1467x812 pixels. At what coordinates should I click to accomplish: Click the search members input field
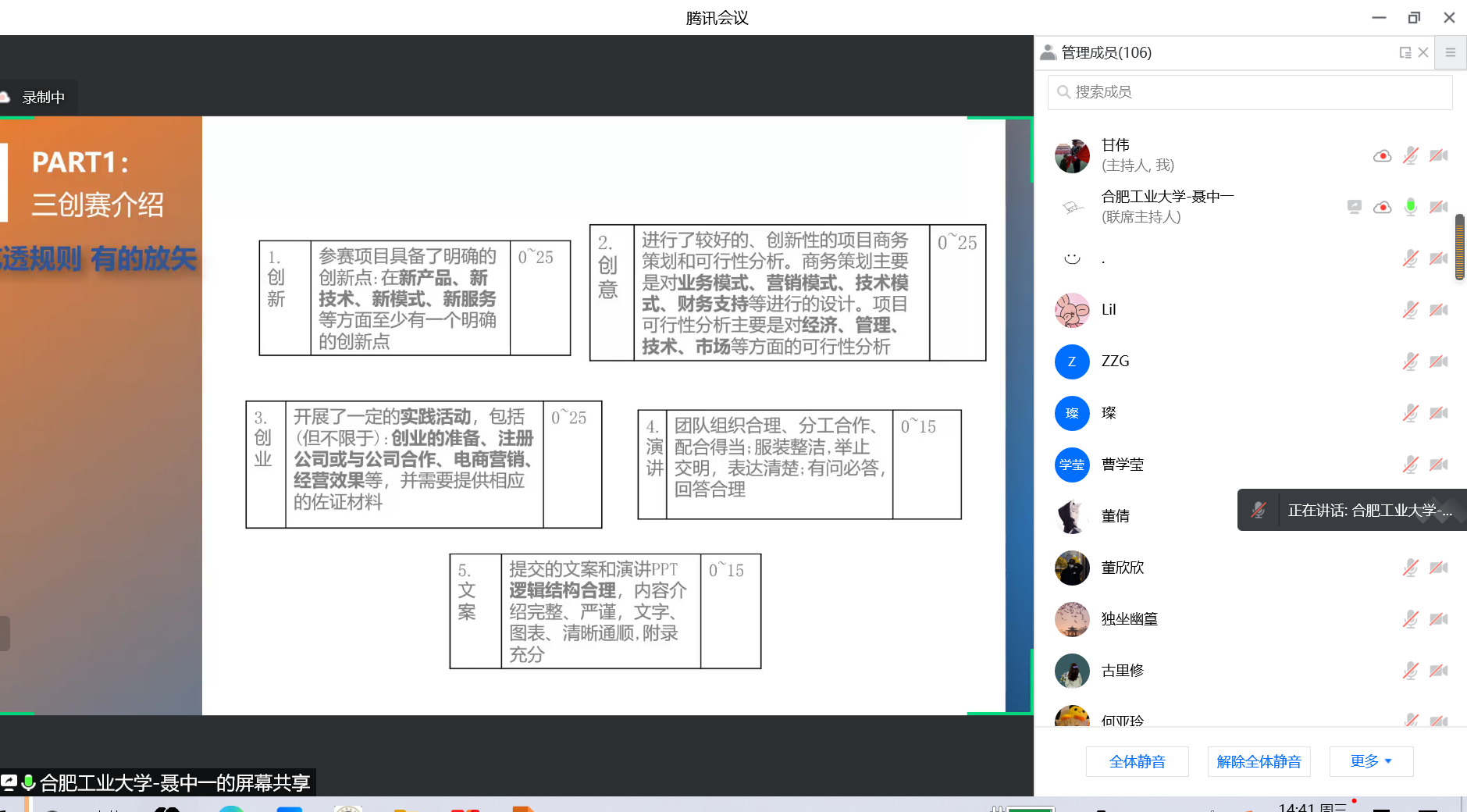[x=1249, y=92]
